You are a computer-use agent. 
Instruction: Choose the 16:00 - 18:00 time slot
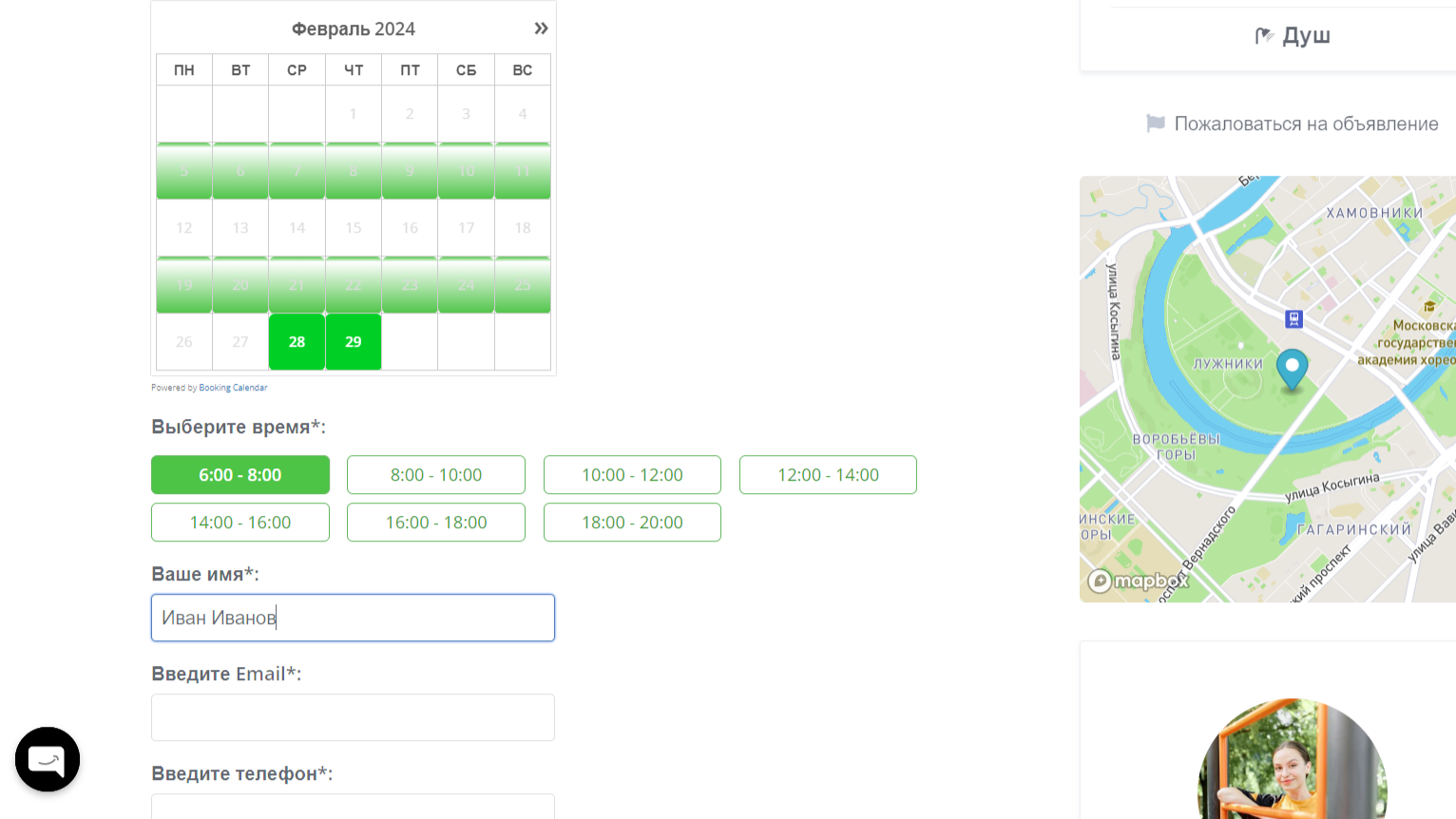coord(436,523)
